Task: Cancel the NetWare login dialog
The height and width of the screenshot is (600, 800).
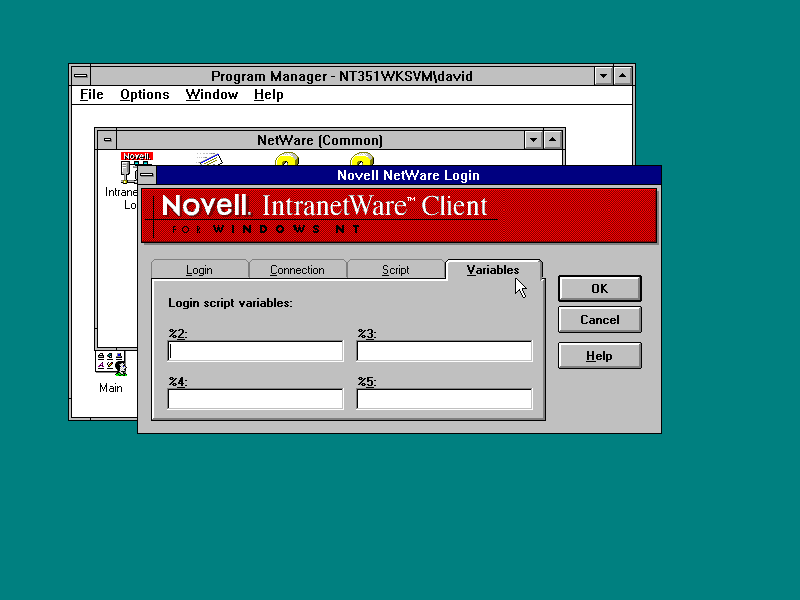Action: tap(599, 319)
